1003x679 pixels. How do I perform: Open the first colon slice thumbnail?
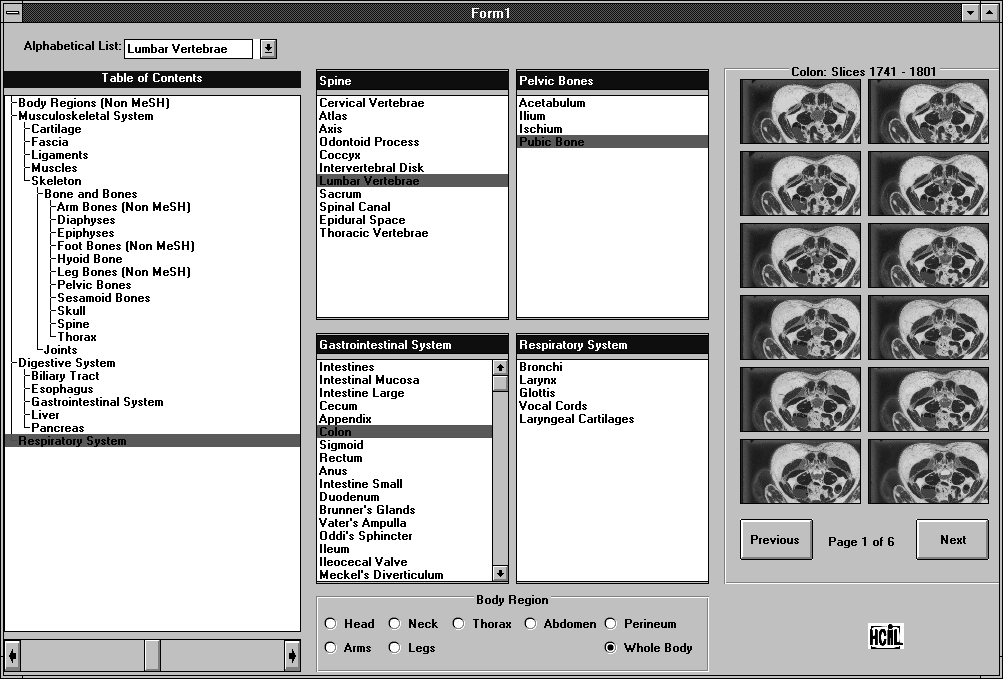click(800, 111)
